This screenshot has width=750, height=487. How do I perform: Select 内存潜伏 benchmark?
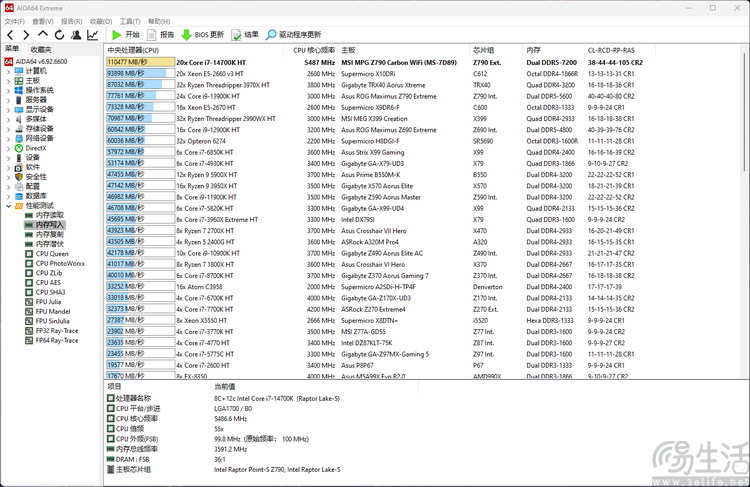coord(50,244)
